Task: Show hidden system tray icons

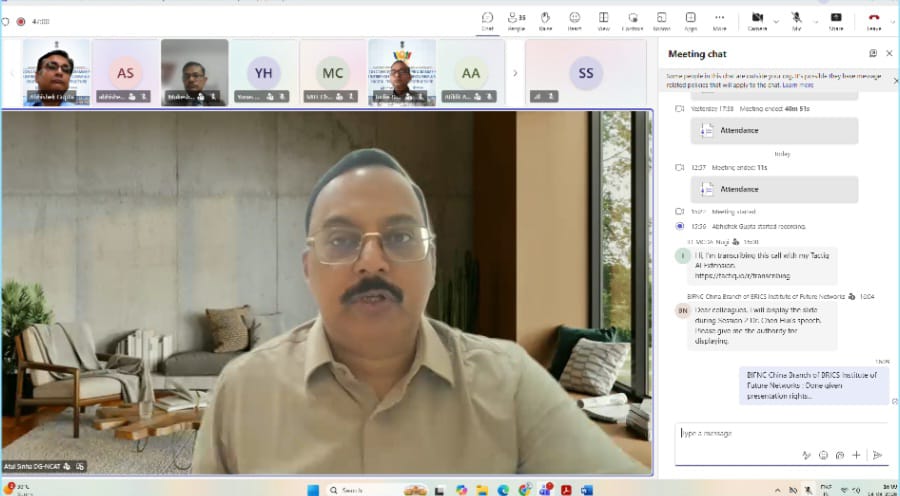Action: (778, 490)
